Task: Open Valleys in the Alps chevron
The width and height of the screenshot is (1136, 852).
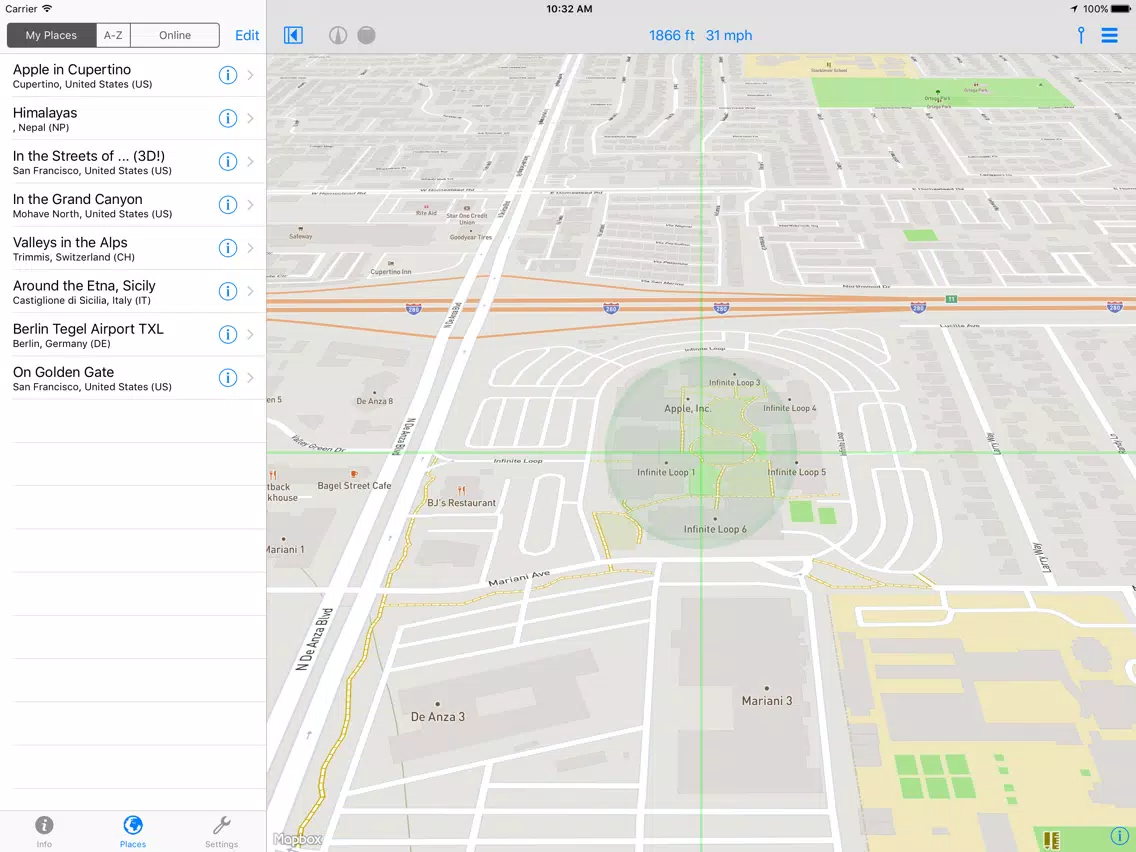Action: click(x=250, y=248)
